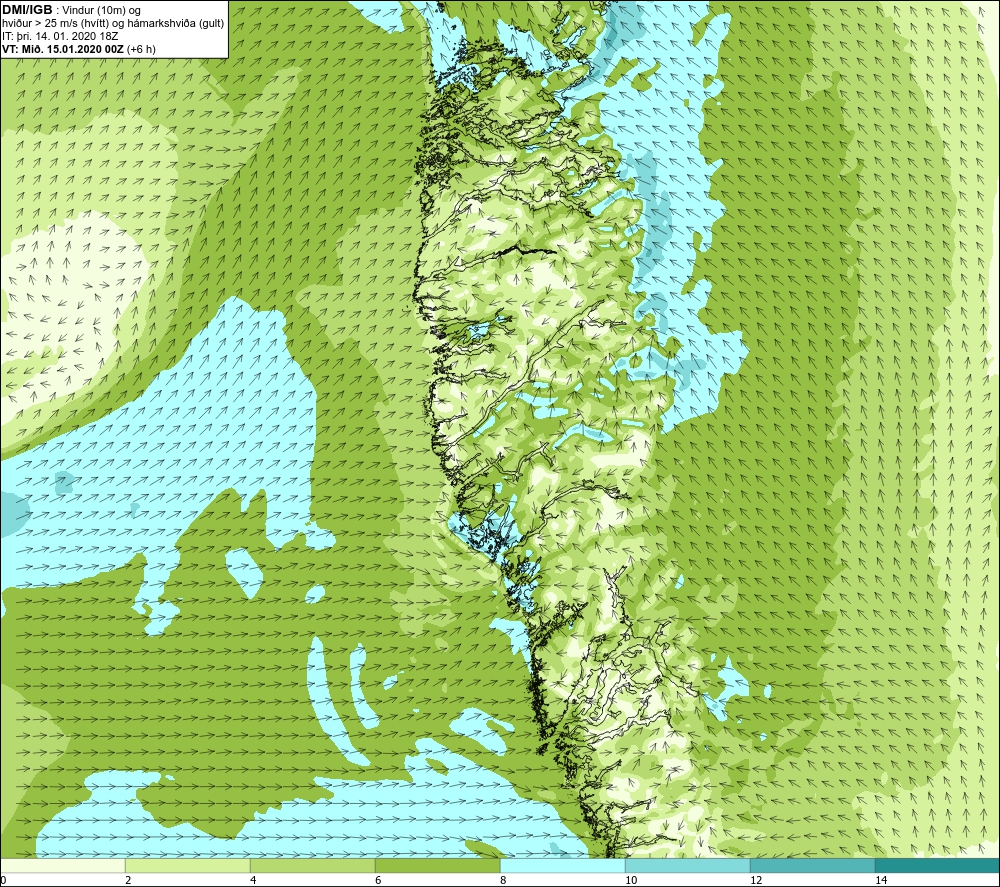The width and height of the screenshot is (1000, 887).
Task: Click the valid time text 'VT: Mið. 15.01.2020 00Z'
Action: tap(63, 49)
